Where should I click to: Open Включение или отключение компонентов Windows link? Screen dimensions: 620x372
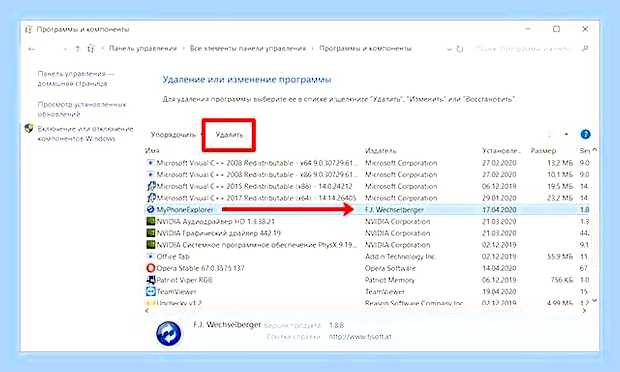(85, 134)
